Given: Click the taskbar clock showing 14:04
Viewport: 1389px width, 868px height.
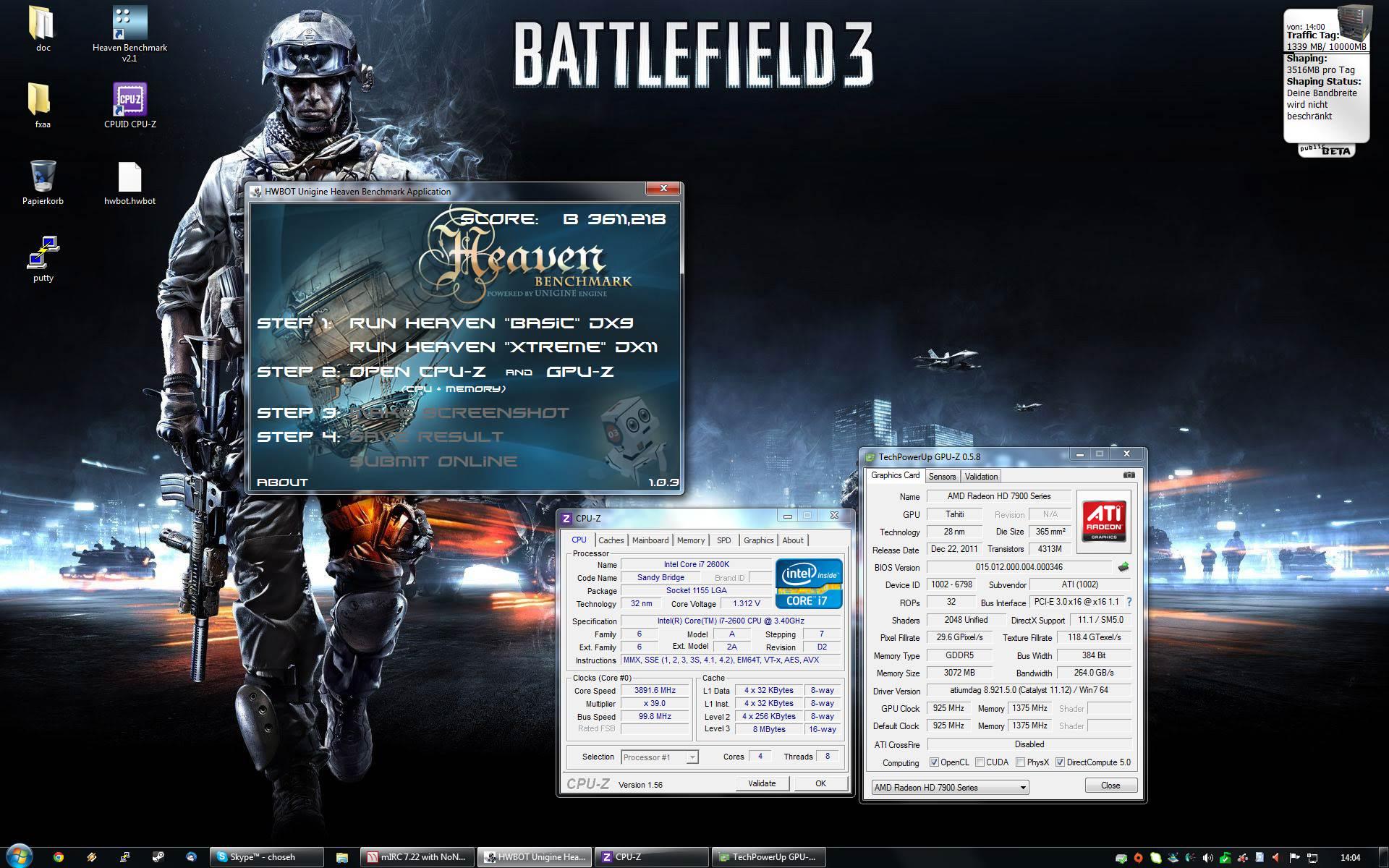Looking at the screenshot, I should tap(1350, 858).
